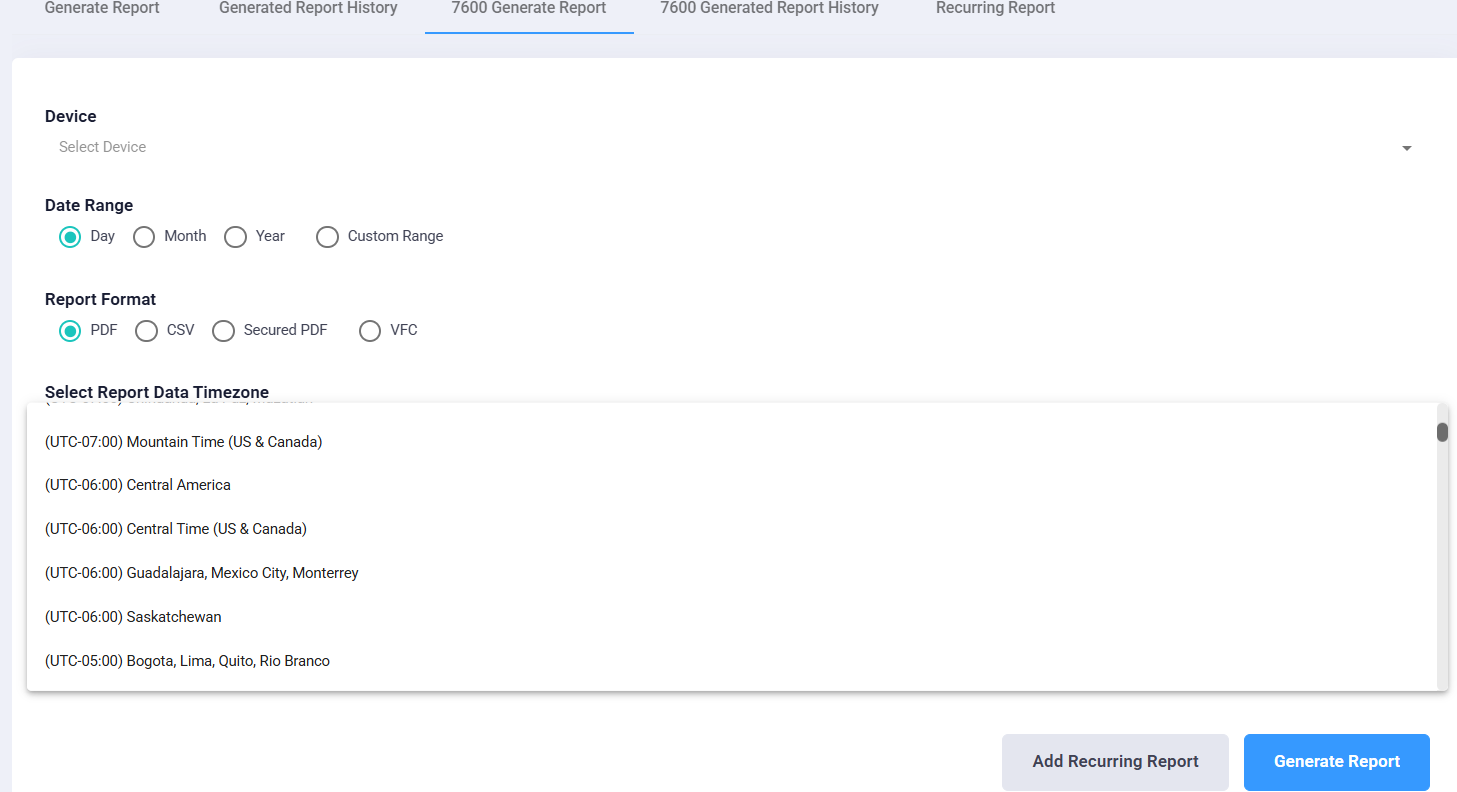The image size is (1457, 792).
Task: Click the Add Recurring Report button
Action: click(1115, 762)
